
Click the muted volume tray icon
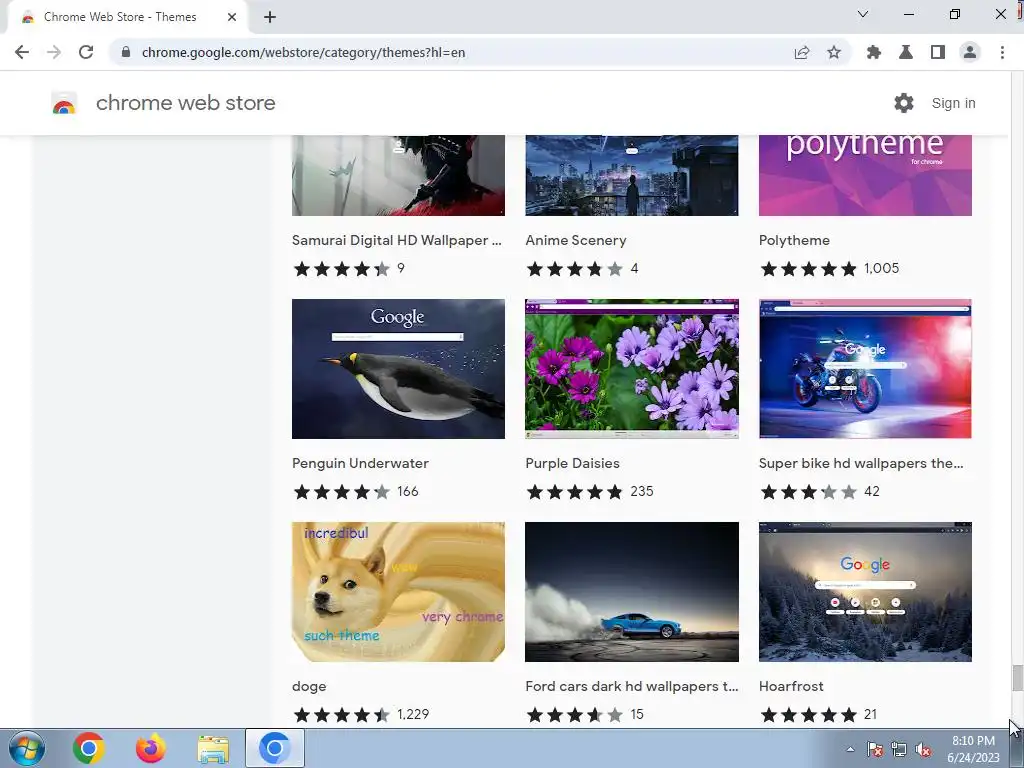point(923,749)
